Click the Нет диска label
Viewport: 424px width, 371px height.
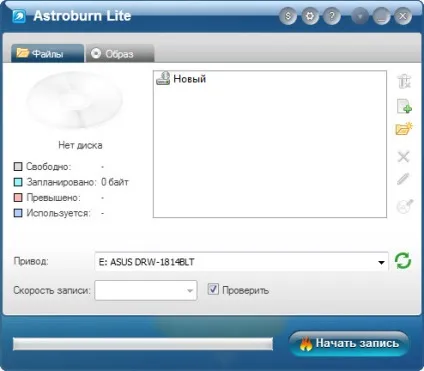pos(80,145)
